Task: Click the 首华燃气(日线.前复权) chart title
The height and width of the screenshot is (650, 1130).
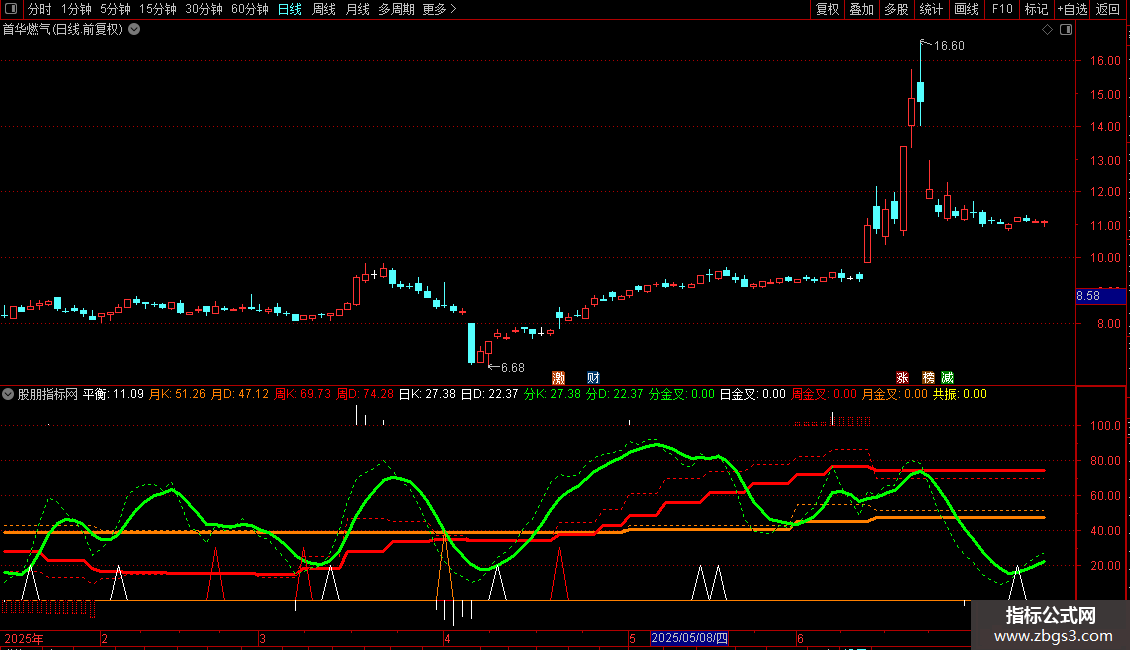Action: click(63, 30)
